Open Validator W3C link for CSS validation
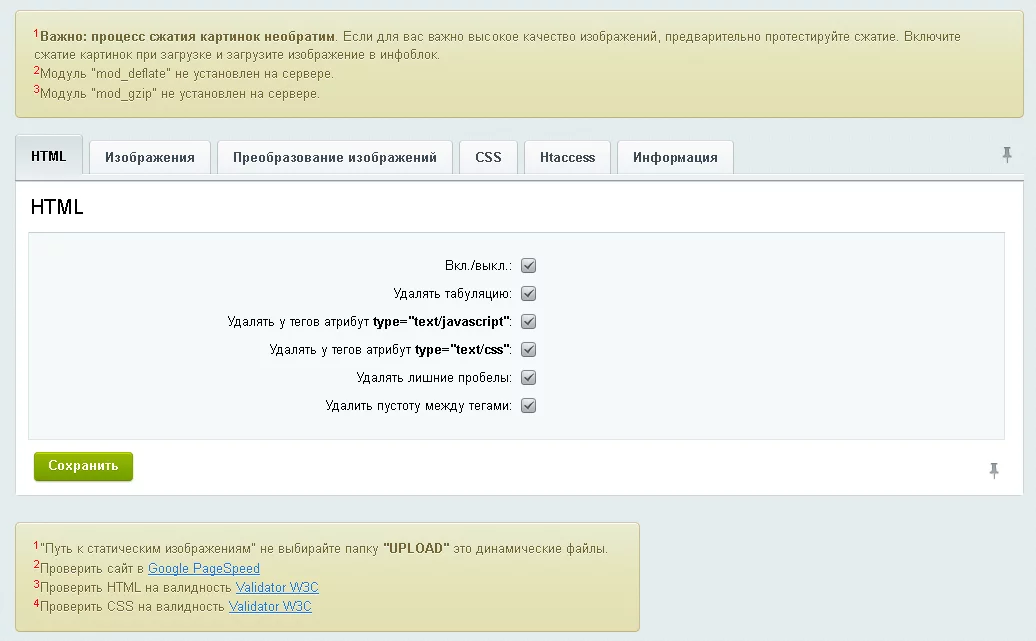The height and width of the screenshot is (641, 1036). (270, 606)
